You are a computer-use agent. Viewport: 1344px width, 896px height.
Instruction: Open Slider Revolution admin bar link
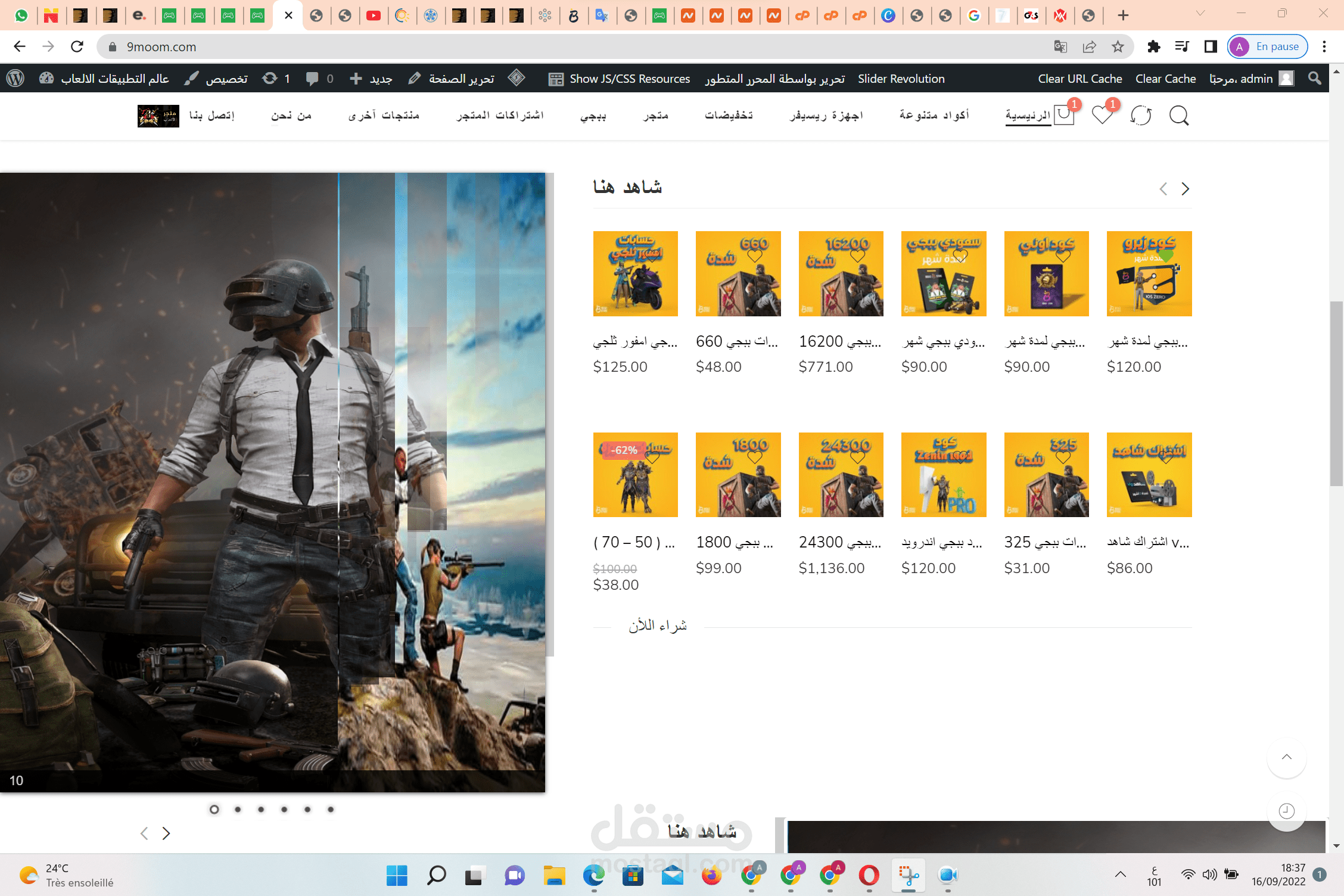pos(901,79)
